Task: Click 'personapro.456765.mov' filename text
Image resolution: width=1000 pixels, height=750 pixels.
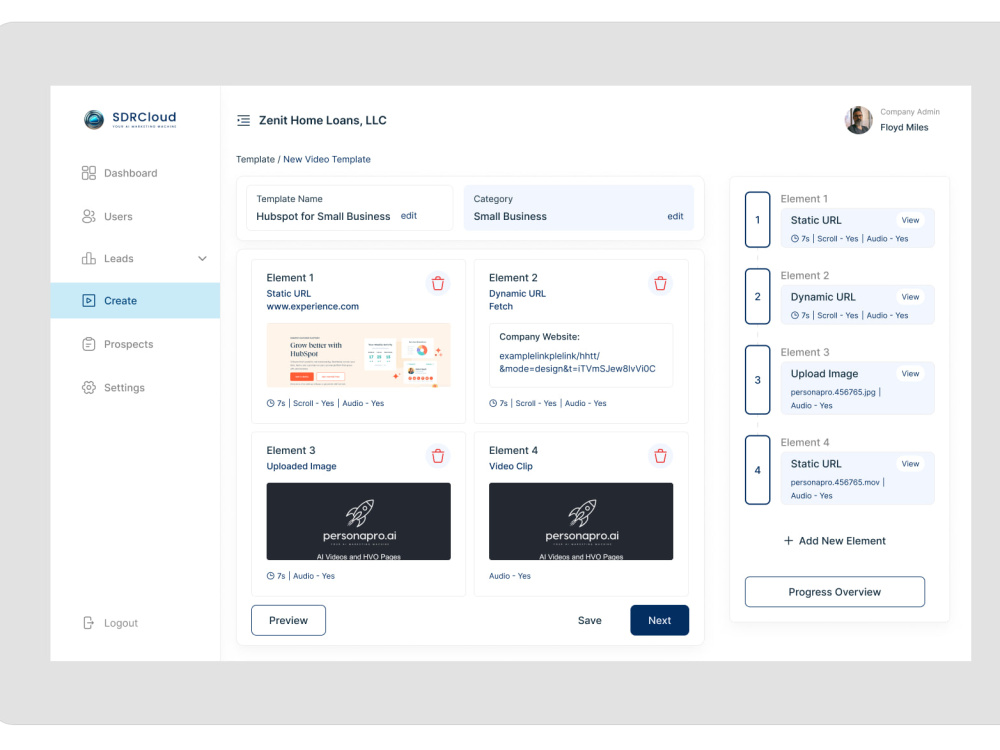Action: click(835, 483)
